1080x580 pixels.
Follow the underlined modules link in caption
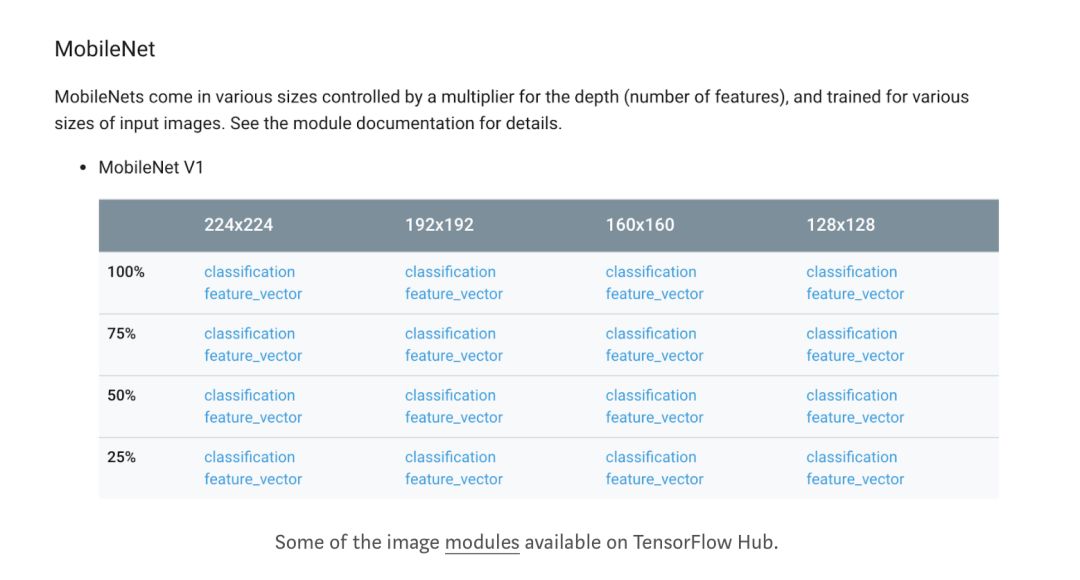pyautogui.click(x=482, y=543)
